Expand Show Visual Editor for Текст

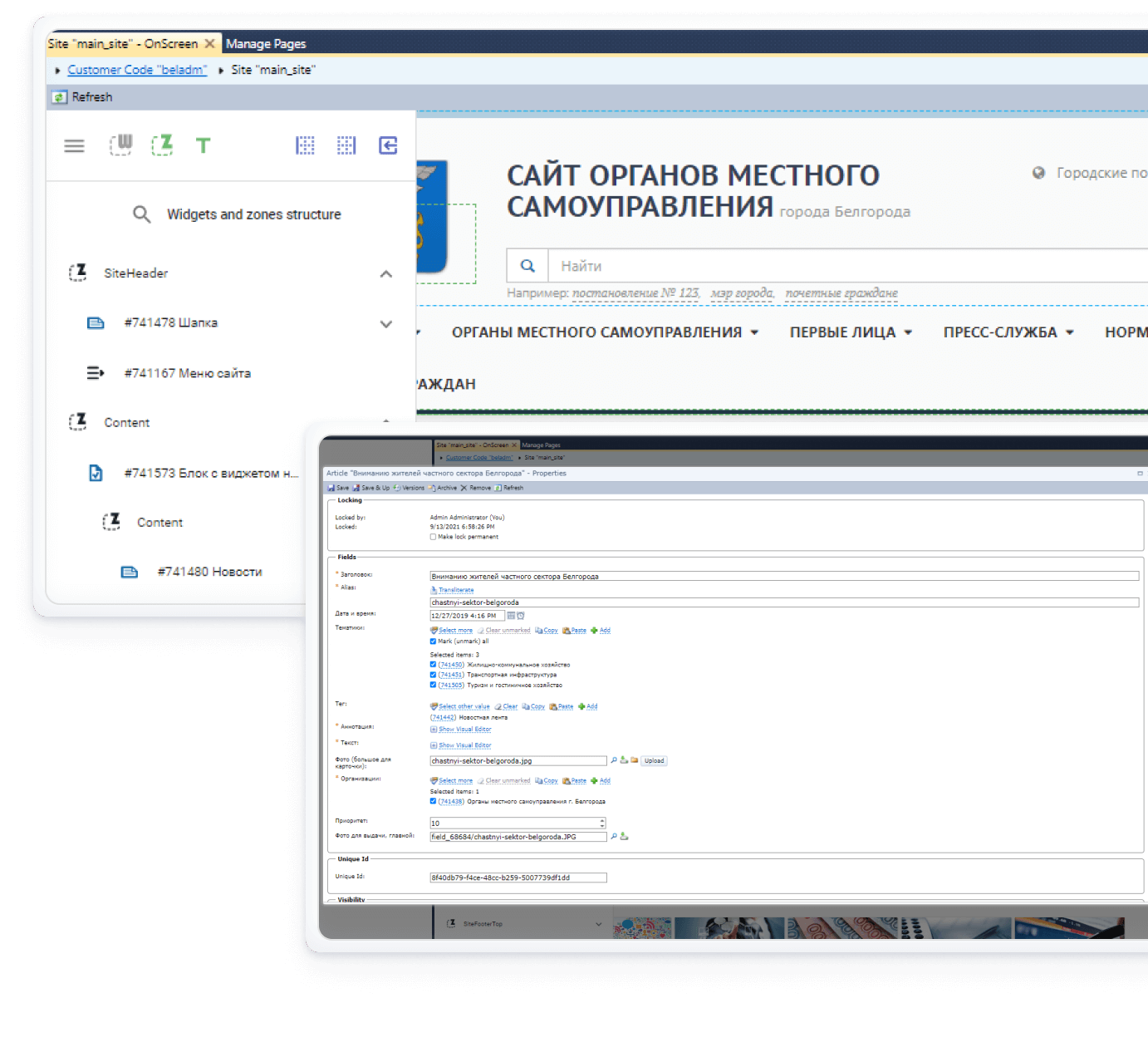pos(461,745)
